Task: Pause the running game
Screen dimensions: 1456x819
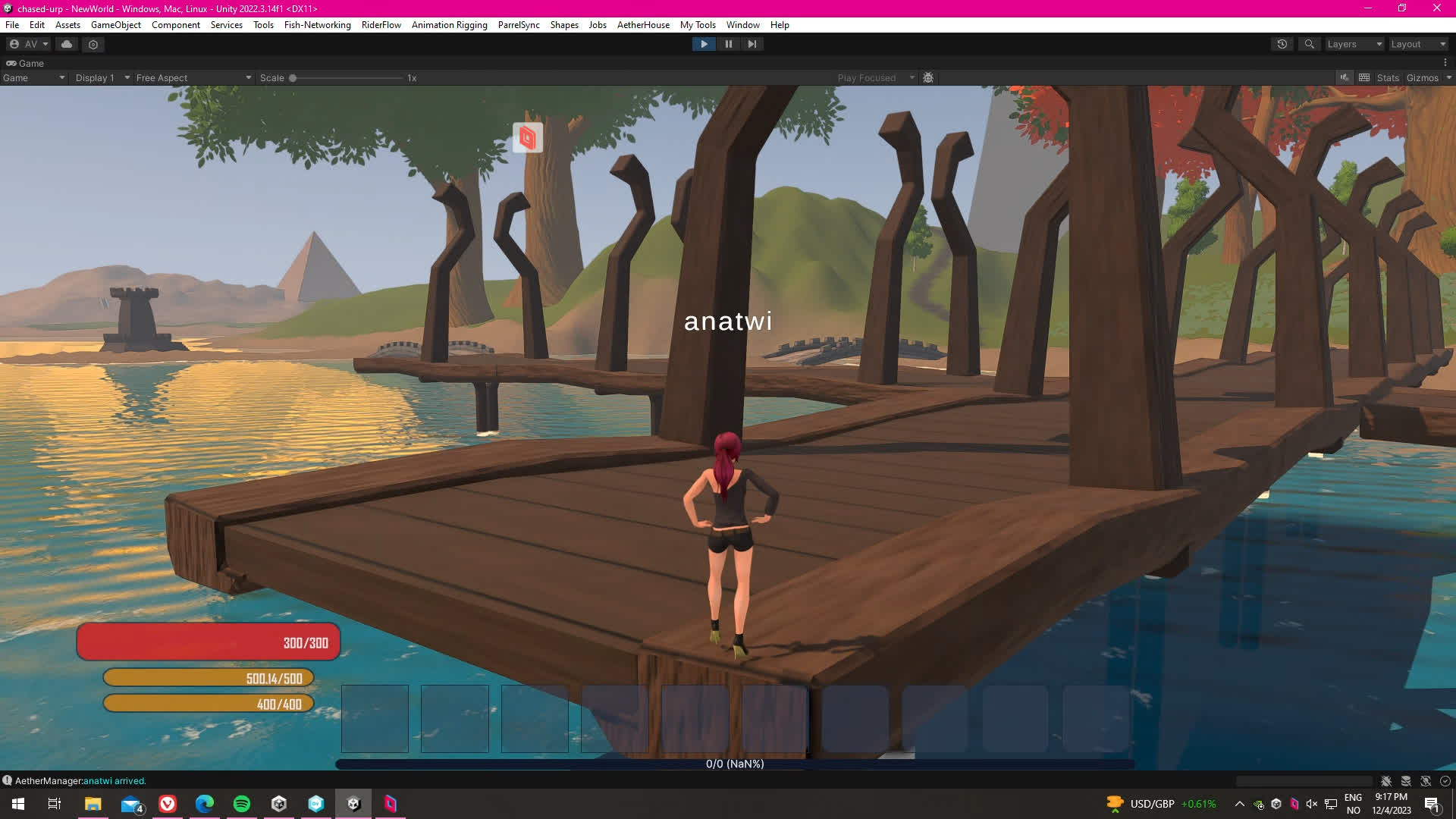Action: pos(728,44)
